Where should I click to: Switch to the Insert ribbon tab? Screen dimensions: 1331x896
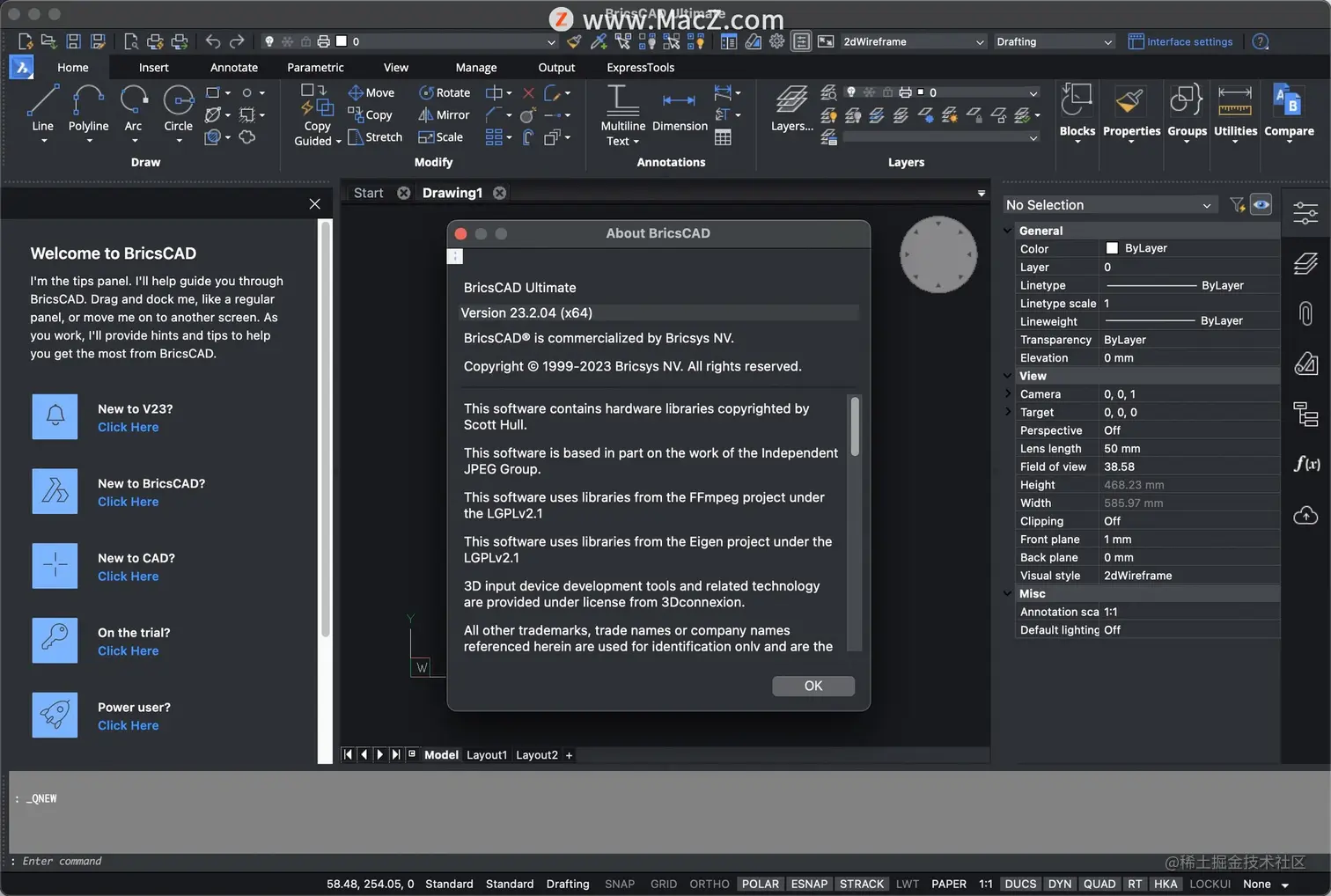tap(153, 67)
